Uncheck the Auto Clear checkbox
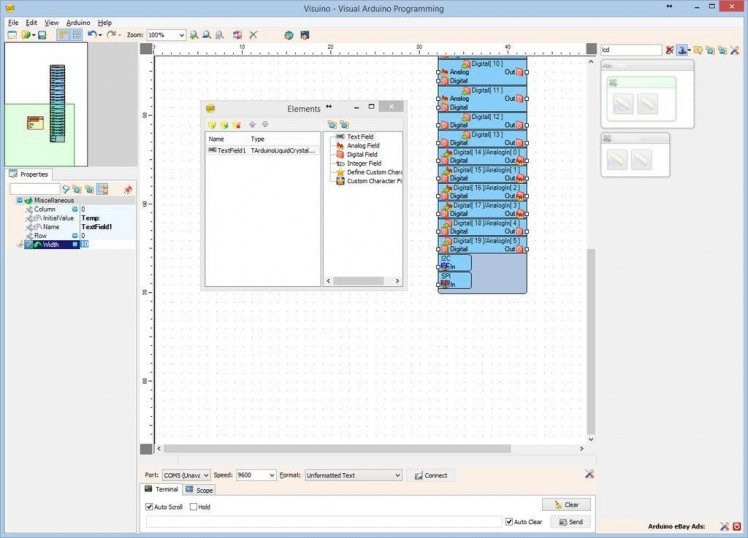The image size is (748, 538). [x=509, y=522]
